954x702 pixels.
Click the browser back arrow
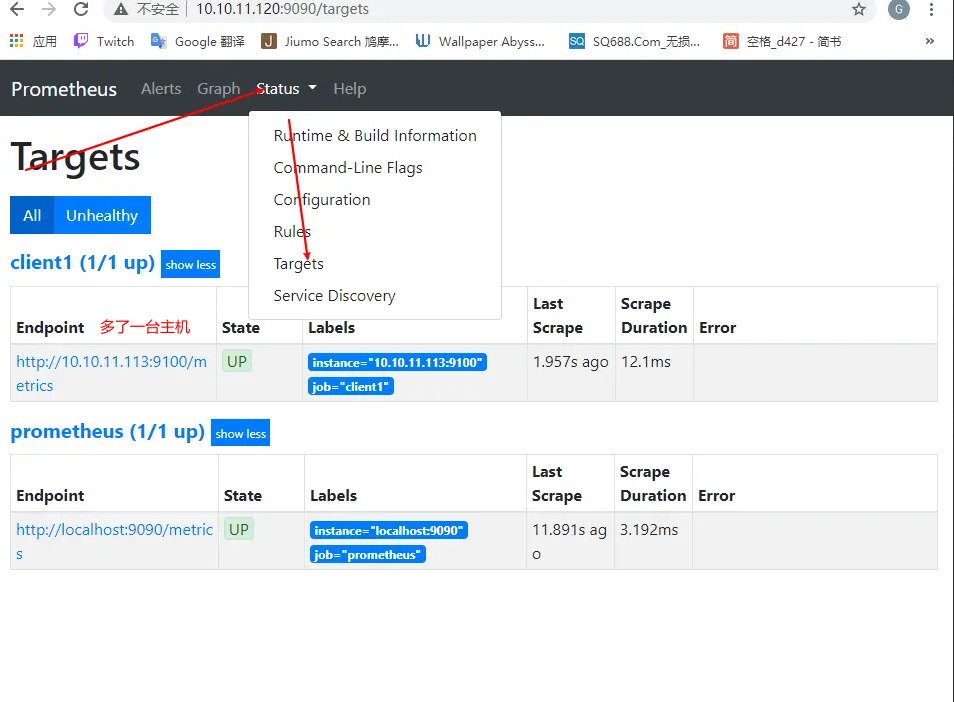tap(17, 10)
